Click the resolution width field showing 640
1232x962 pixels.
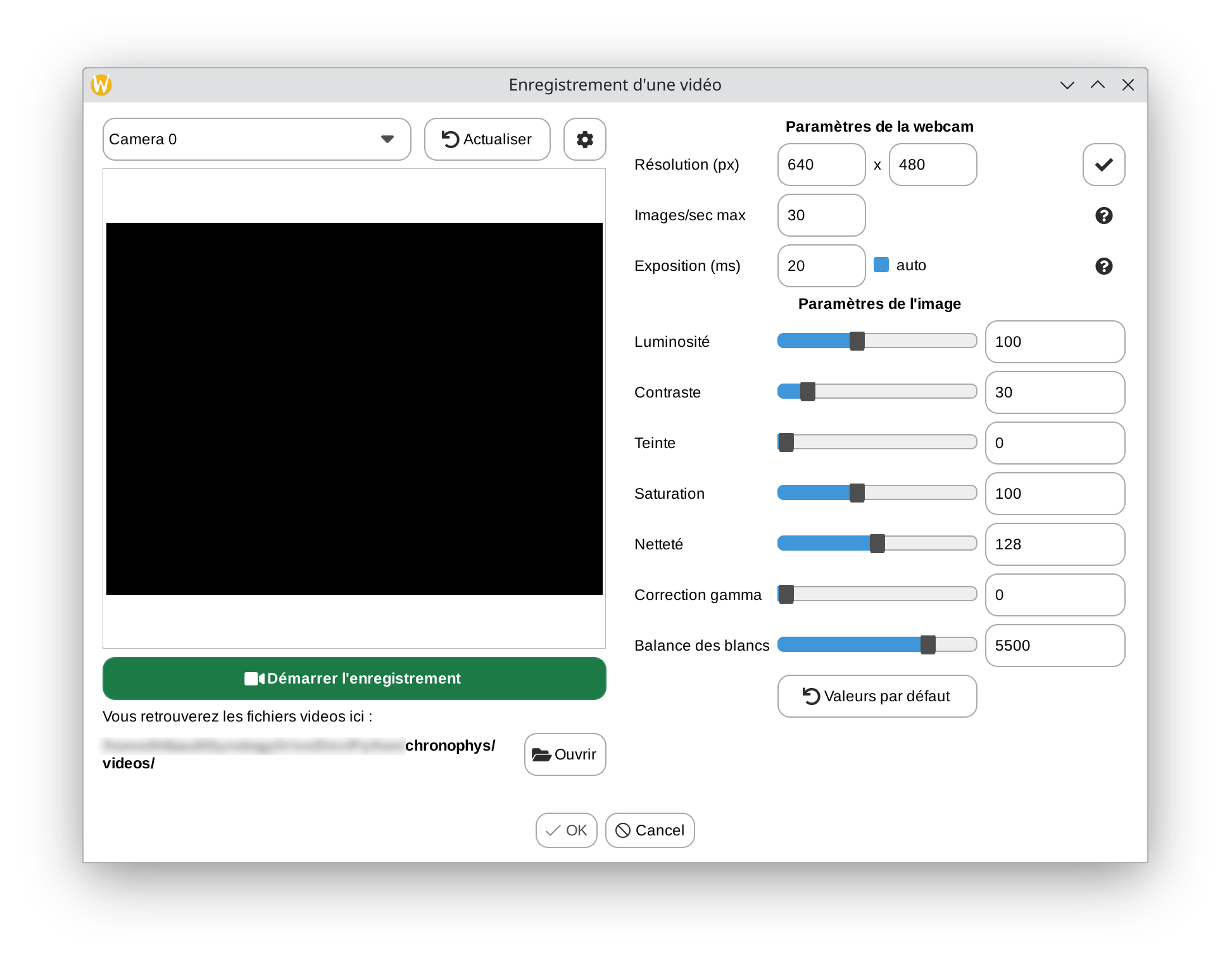coord(821,165)
